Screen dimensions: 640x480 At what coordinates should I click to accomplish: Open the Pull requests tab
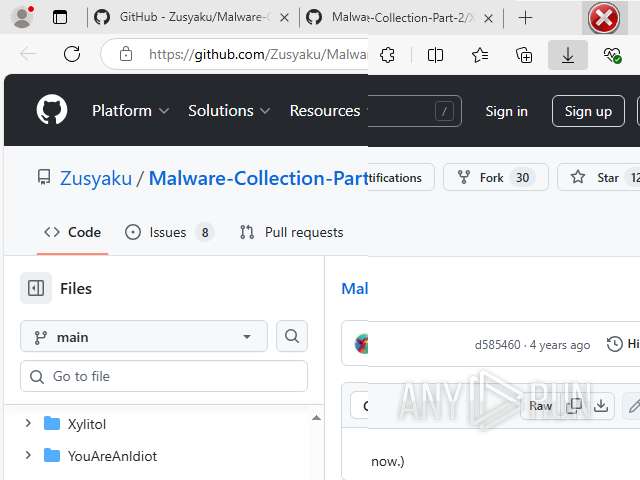coord(292,232)
